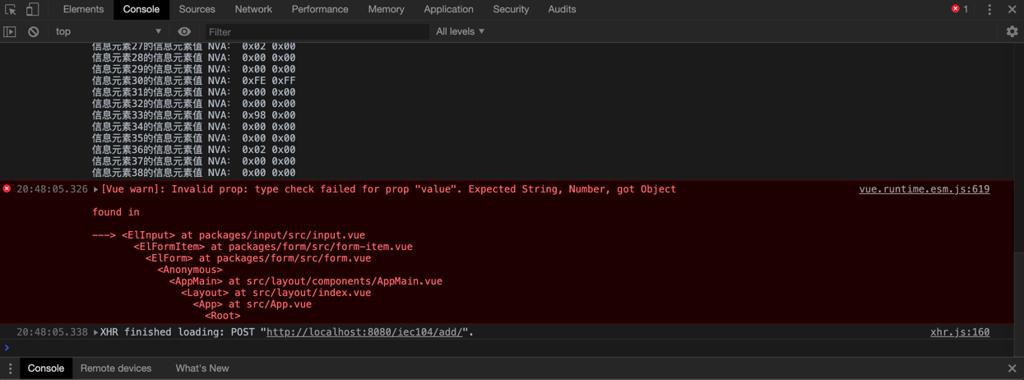Open the vue.runtime.esm.js:619 source link
Screen dimensions: 1024x380
pos(924,189)
